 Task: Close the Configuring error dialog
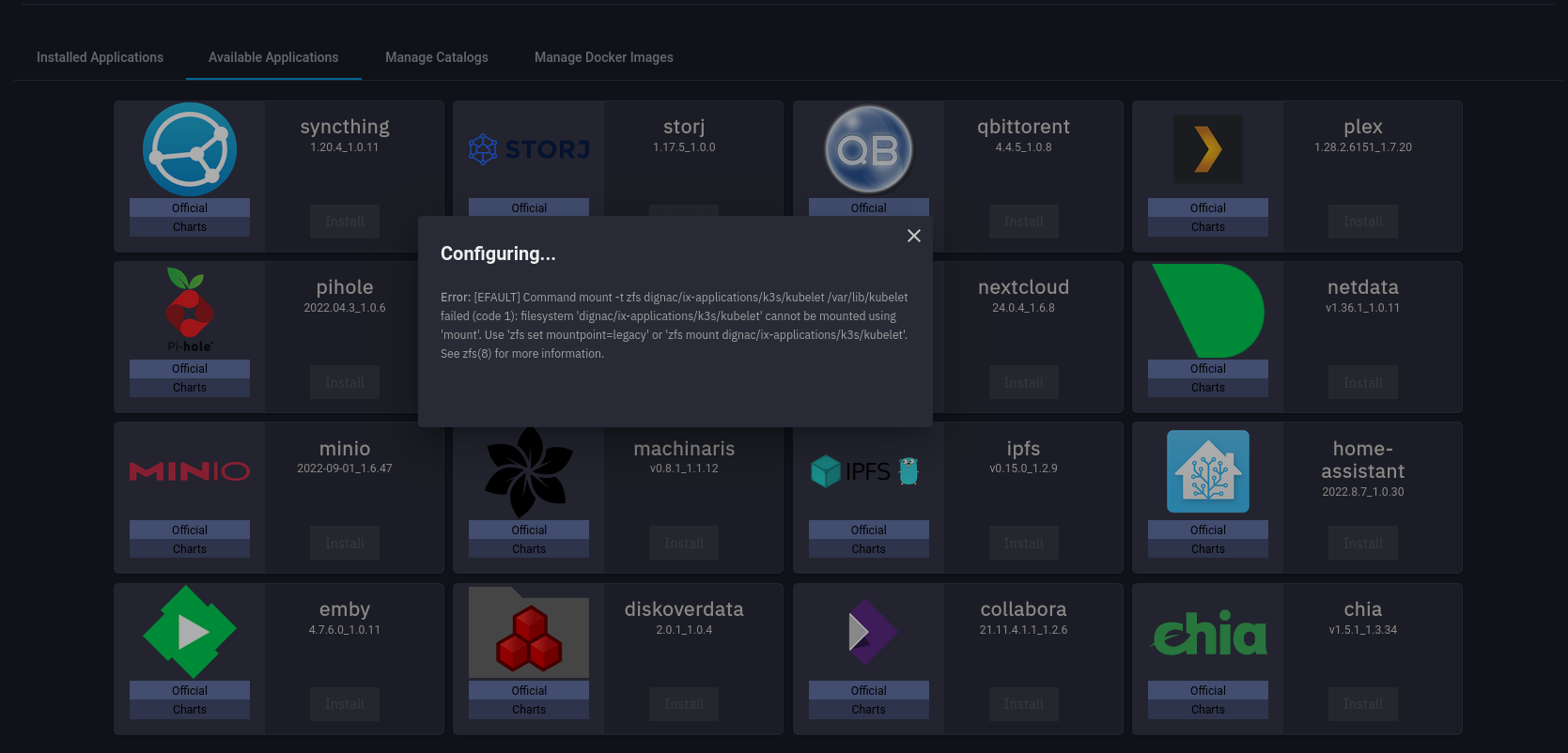[913, 236]
